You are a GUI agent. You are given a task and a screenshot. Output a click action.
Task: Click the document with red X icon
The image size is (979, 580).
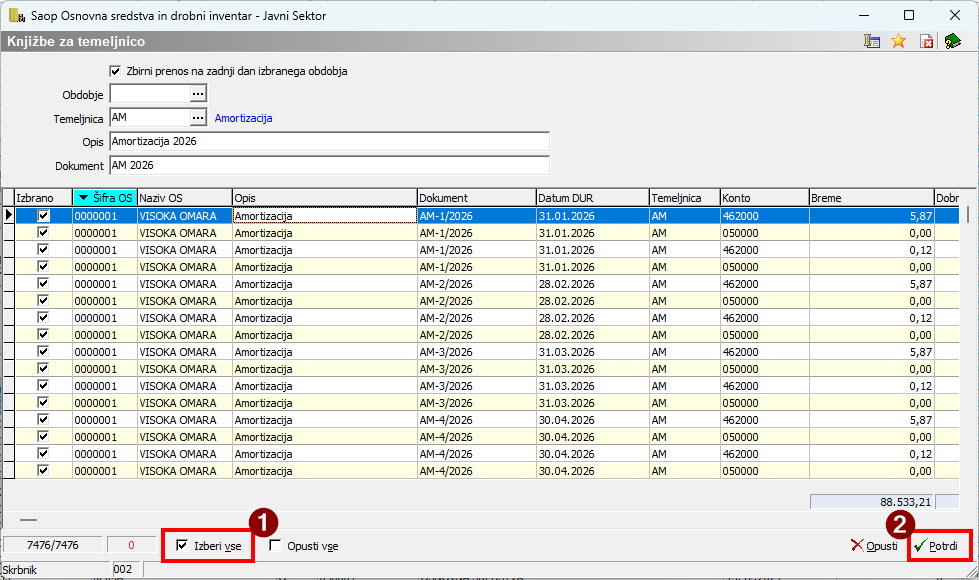coord(926,42)
